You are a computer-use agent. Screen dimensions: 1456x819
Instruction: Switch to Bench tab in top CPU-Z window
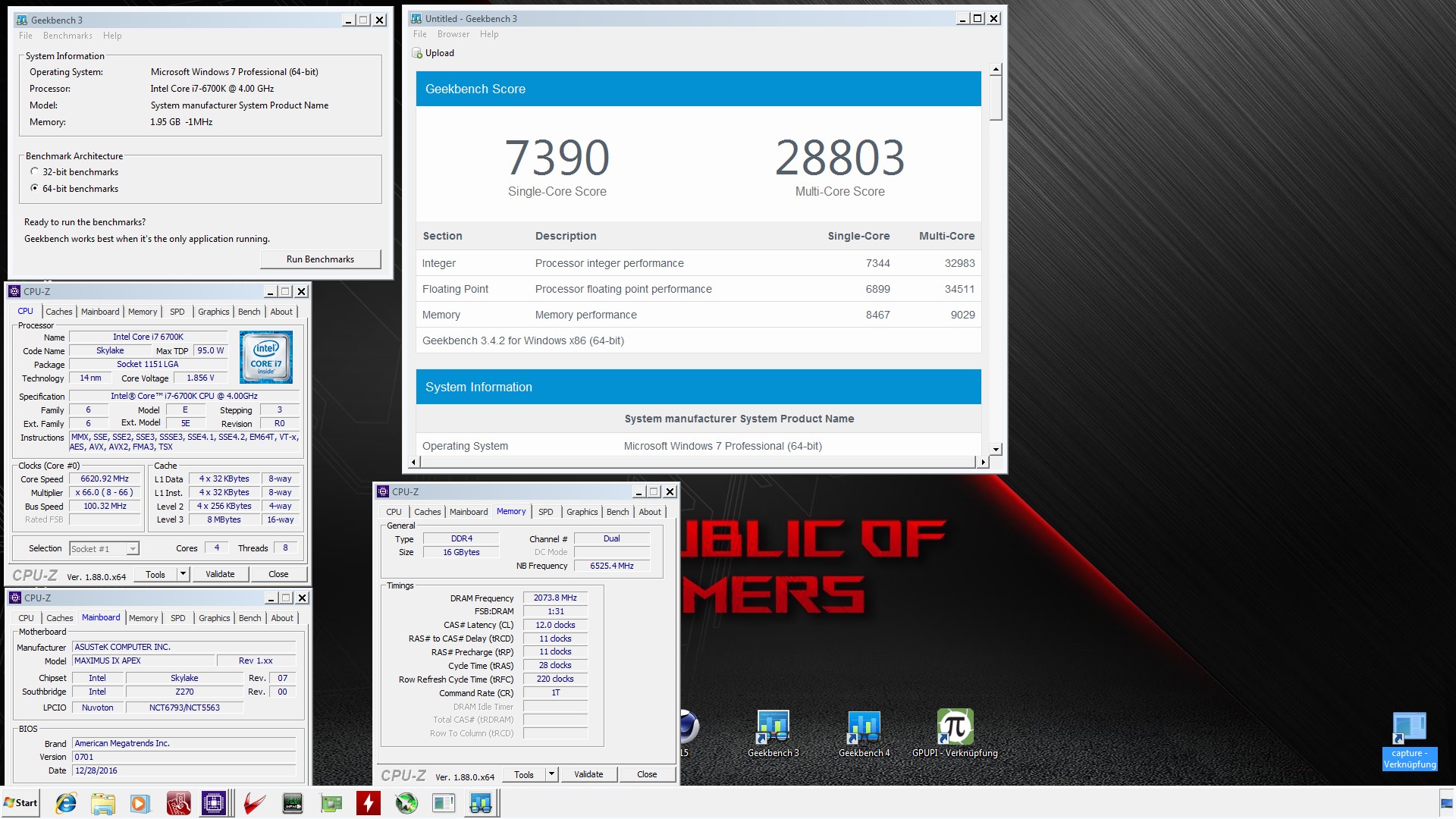click(x=249, y=312)
